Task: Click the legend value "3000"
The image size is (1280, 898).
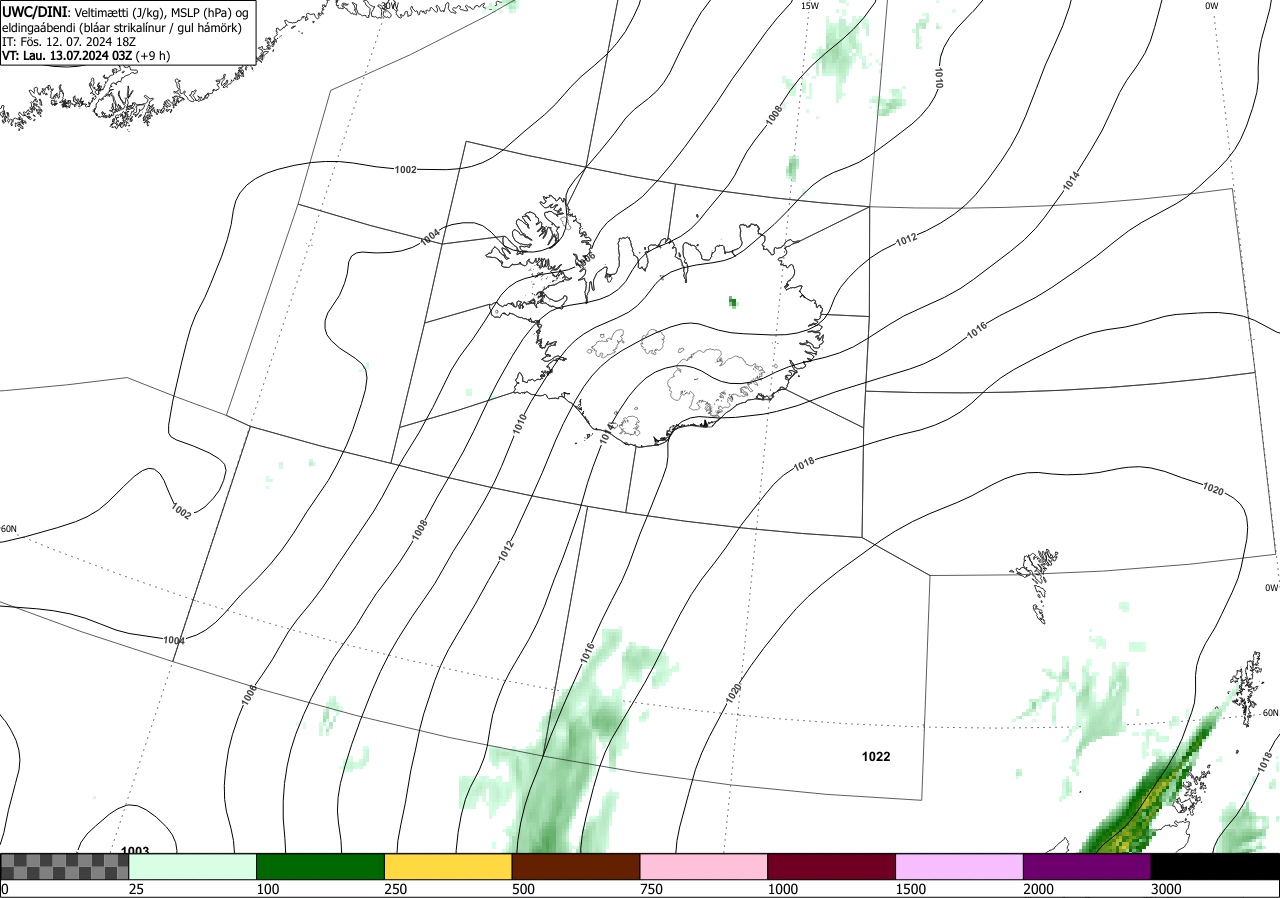Action: pyautogui.click(x=1166, y=889)
